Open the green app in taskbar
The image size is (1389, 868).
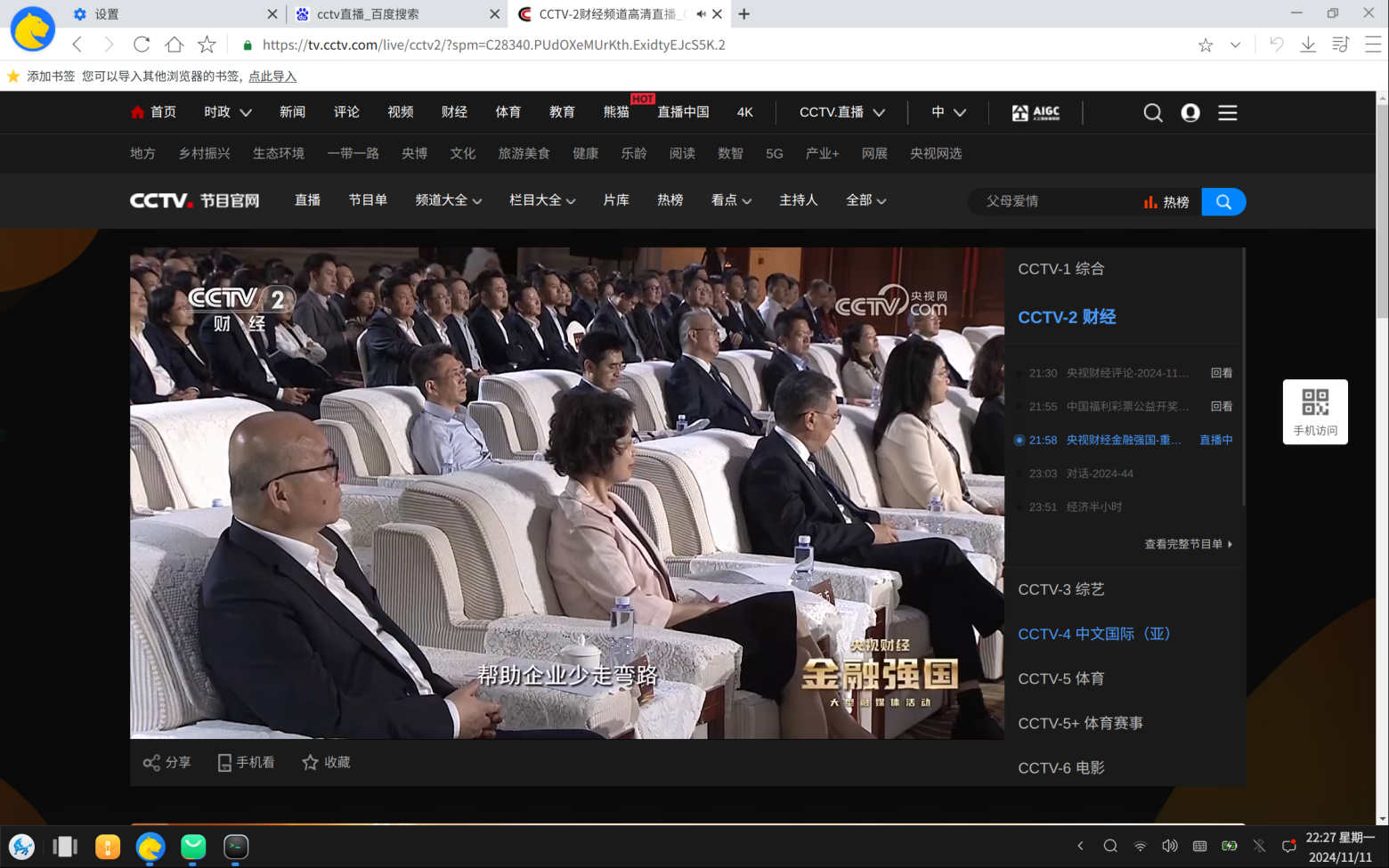coord(193,847)
